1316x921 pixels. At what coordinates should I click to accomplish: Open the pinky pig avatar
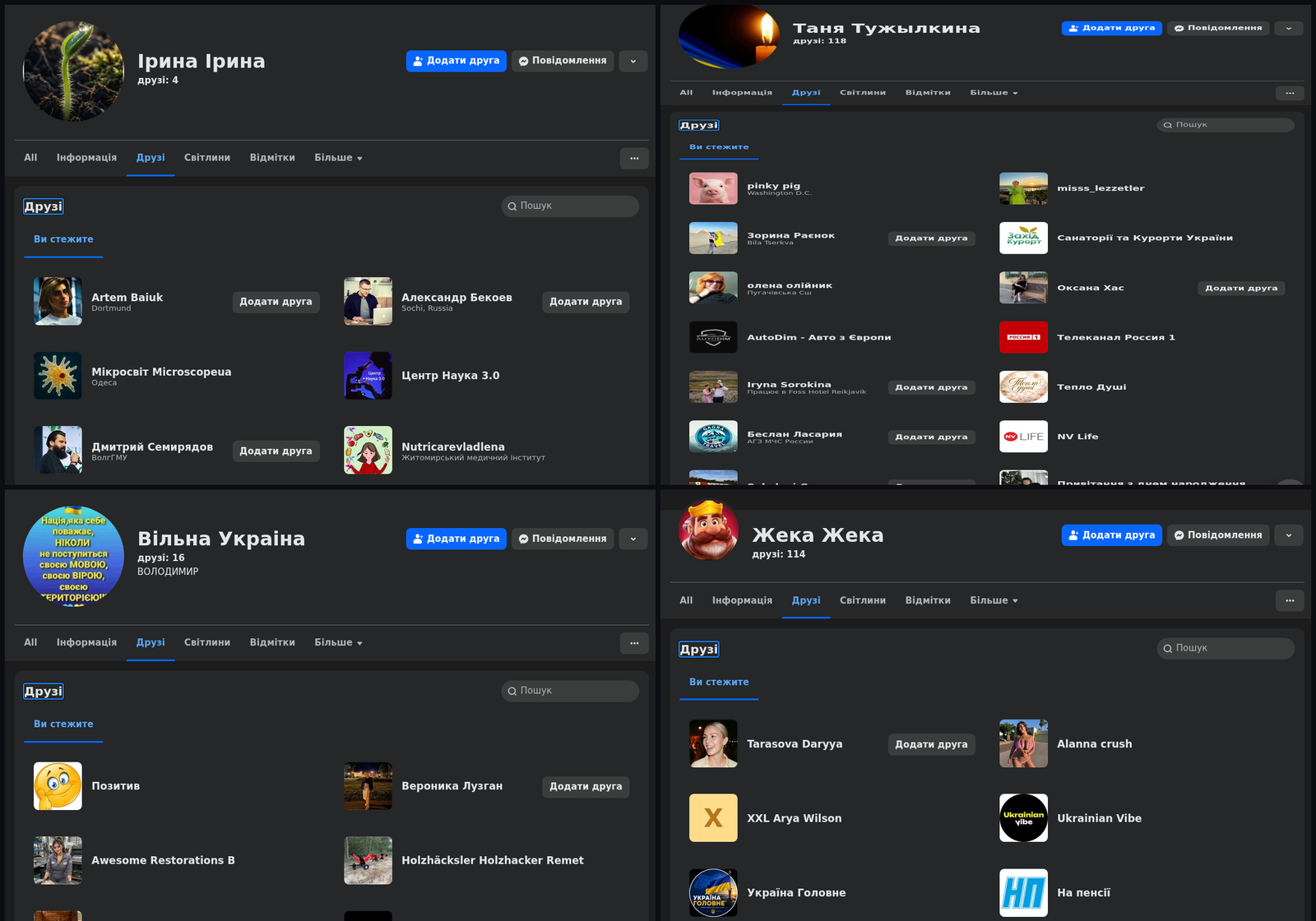click(713, 188)
